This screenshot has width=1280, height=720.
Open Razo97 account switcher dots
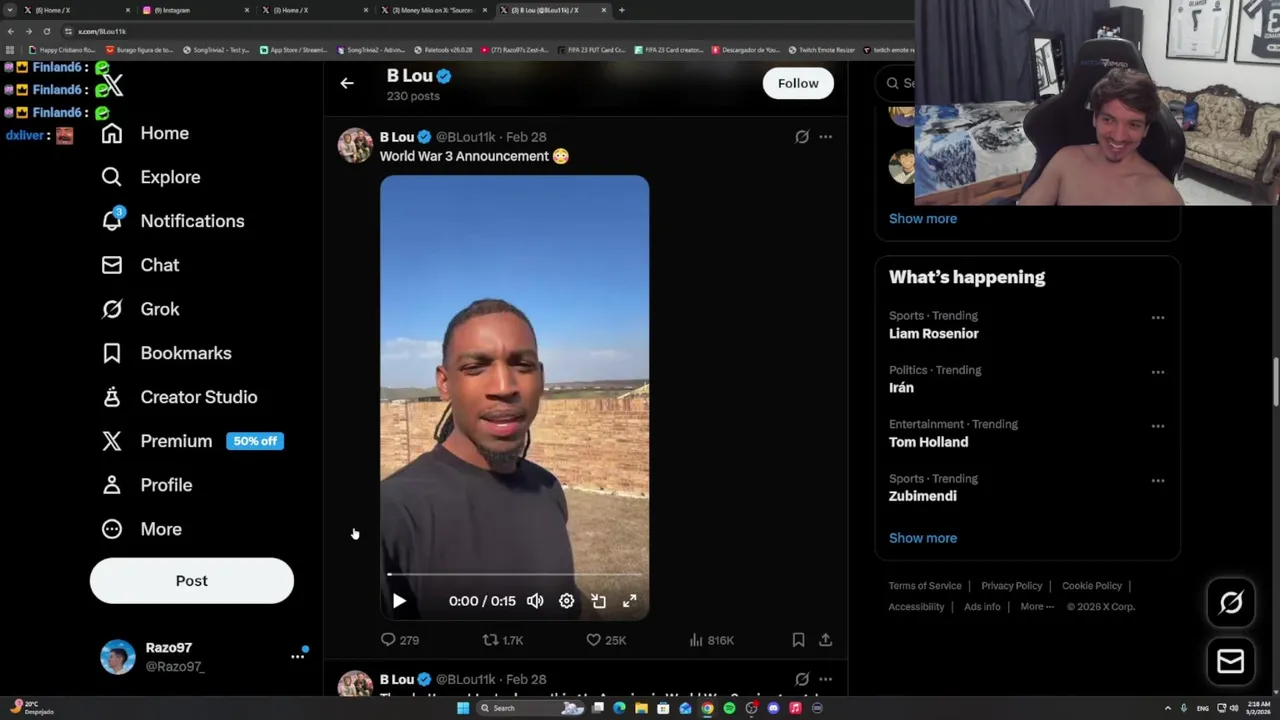[x=297, y=657]
